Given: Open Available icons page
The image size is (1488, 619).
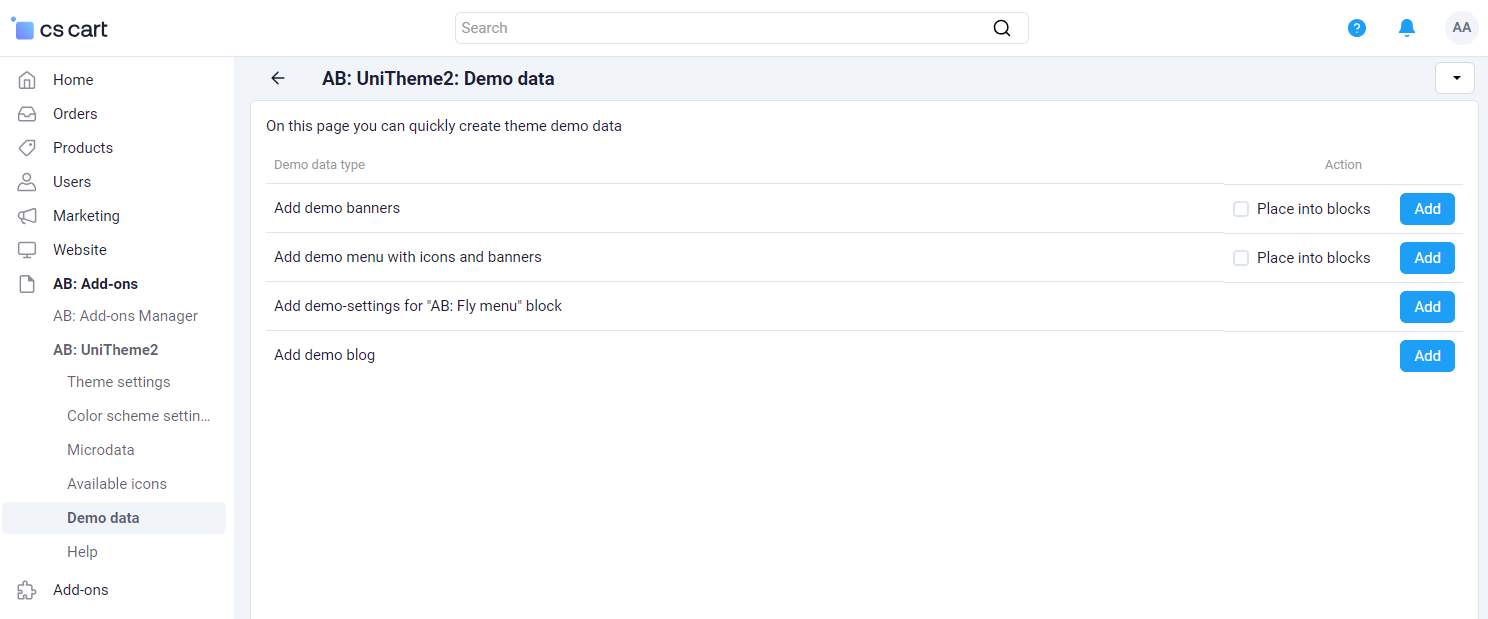Looking at the screenshot, I should click(x=117, y=484).
